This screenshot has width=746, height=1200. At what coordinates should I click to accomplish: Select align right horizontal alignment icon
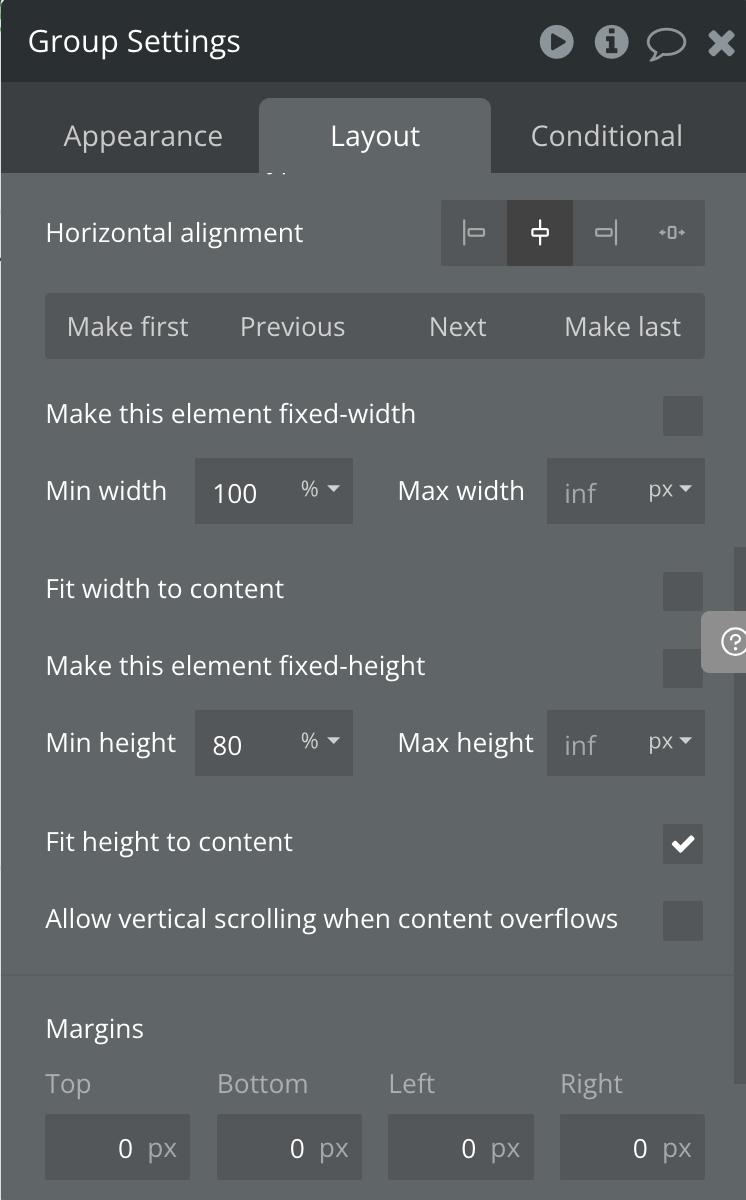(606, 233)
